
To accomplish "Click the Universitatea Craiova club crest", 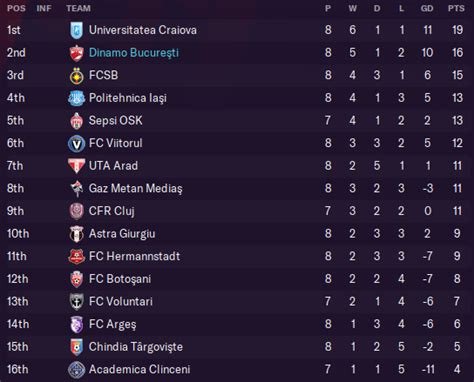I will [76, 30].
